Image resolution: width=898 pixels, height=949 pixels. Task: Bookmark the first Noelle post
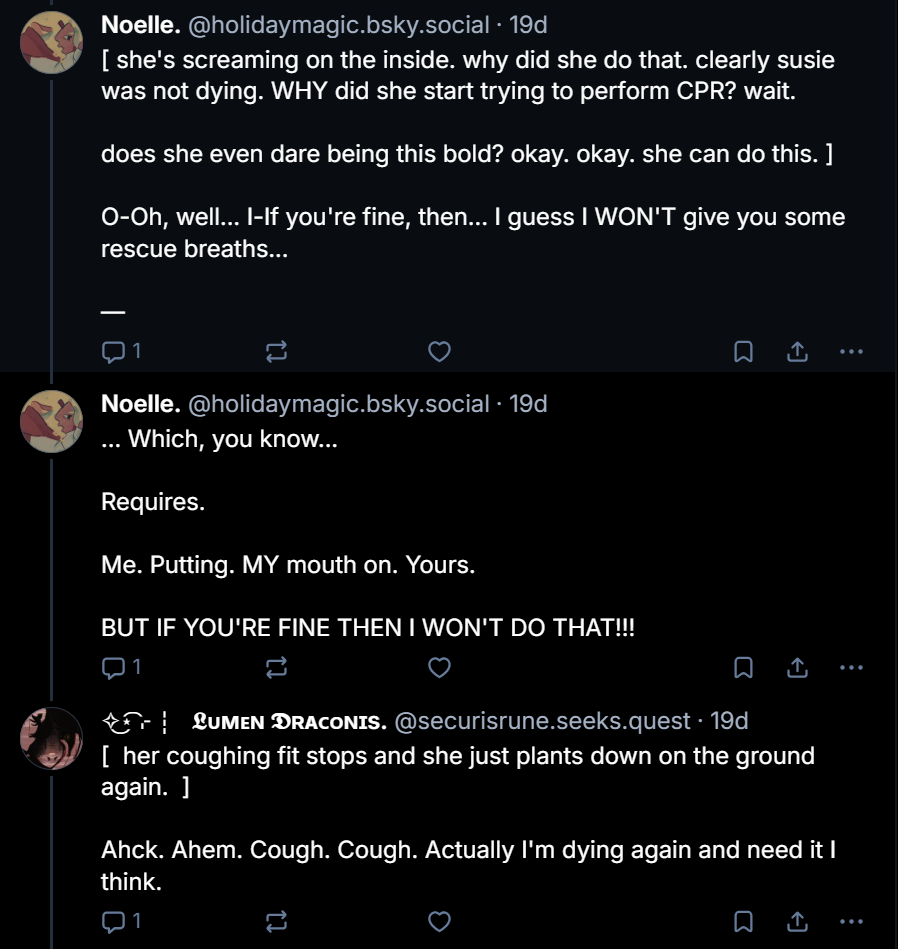743,351
